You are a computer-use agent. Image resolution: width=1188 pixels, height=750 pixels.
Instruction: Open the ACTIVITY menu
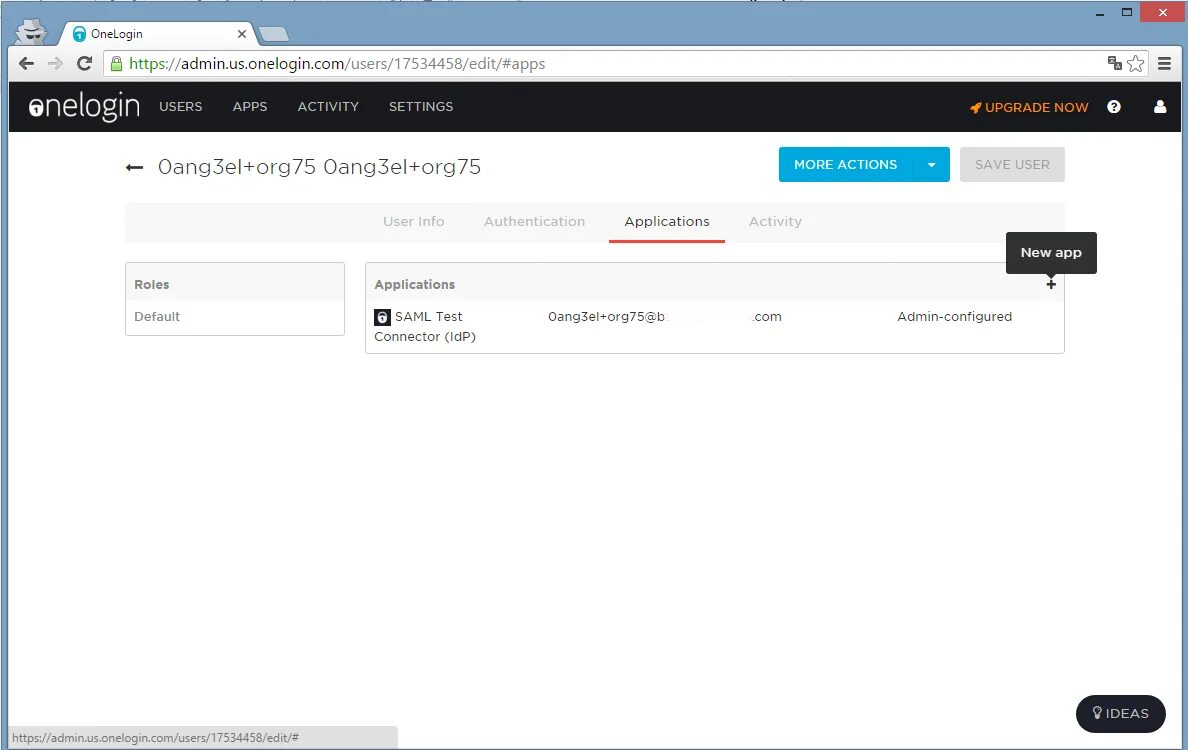point(328,107)
